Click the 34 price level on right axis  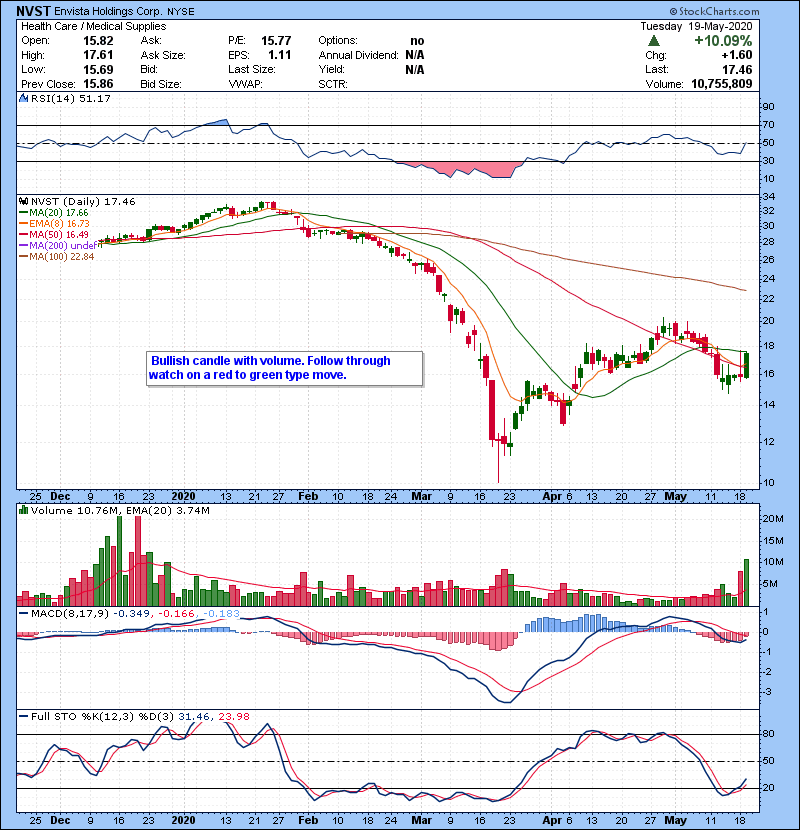(768, 196)
